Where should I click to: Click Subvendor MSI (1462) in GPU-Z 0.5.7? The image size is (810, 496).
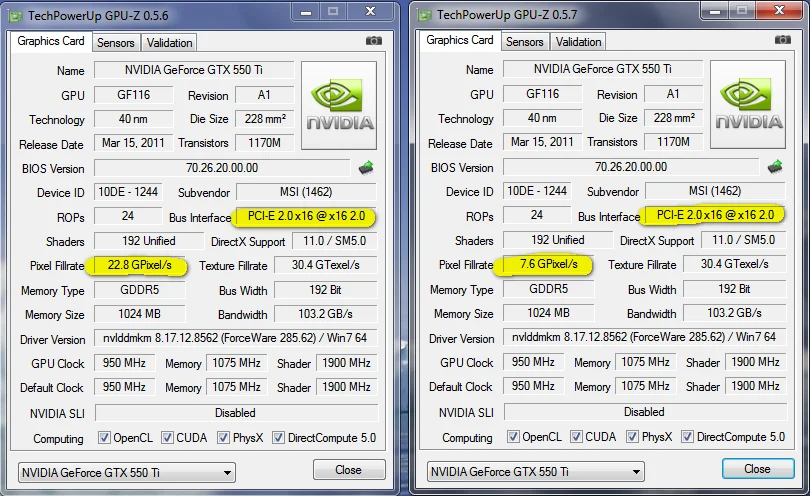click(x=715, y=191)
